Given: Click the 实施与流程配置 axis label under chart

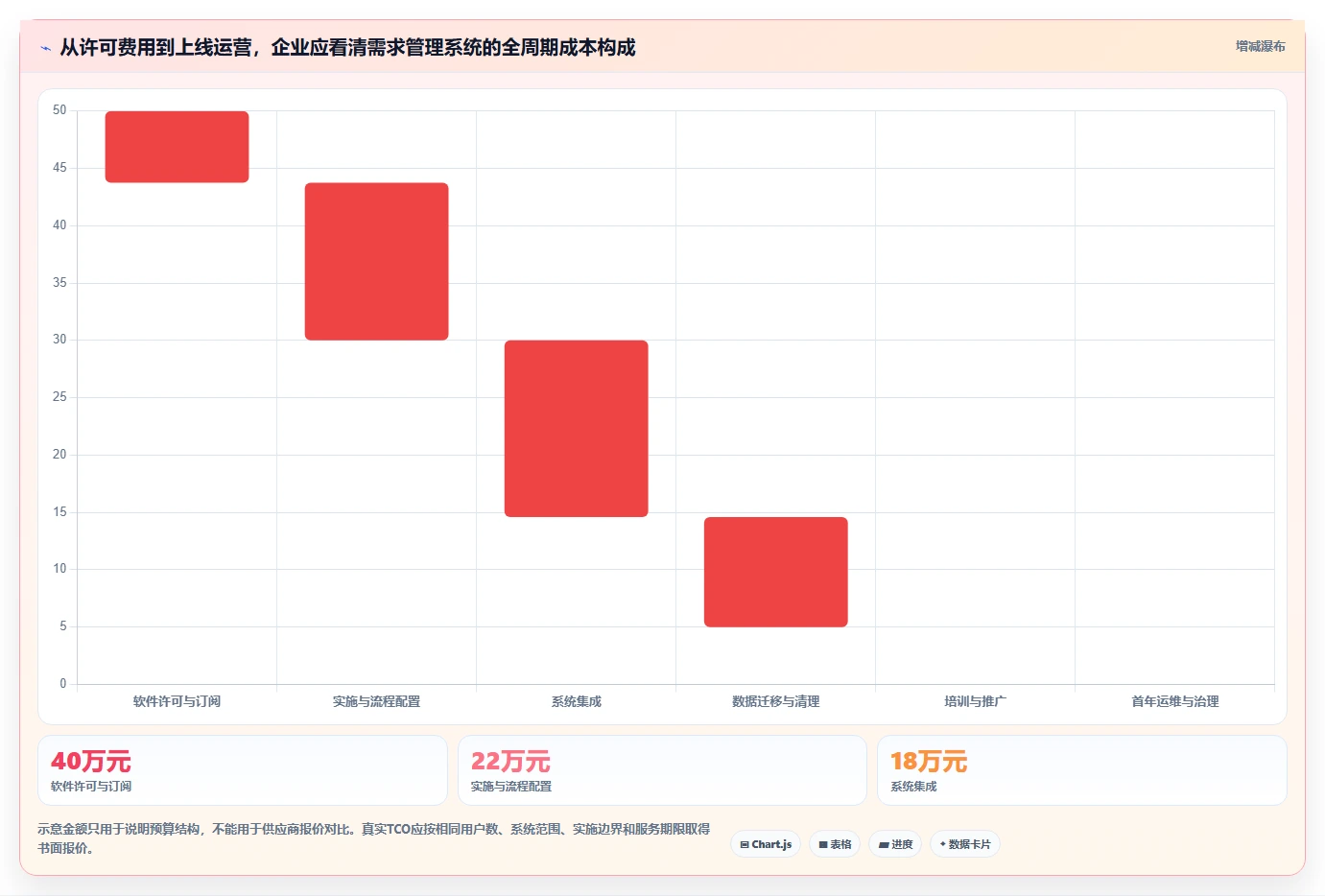Looking at the screenshot, I should (x=376, y=701).
